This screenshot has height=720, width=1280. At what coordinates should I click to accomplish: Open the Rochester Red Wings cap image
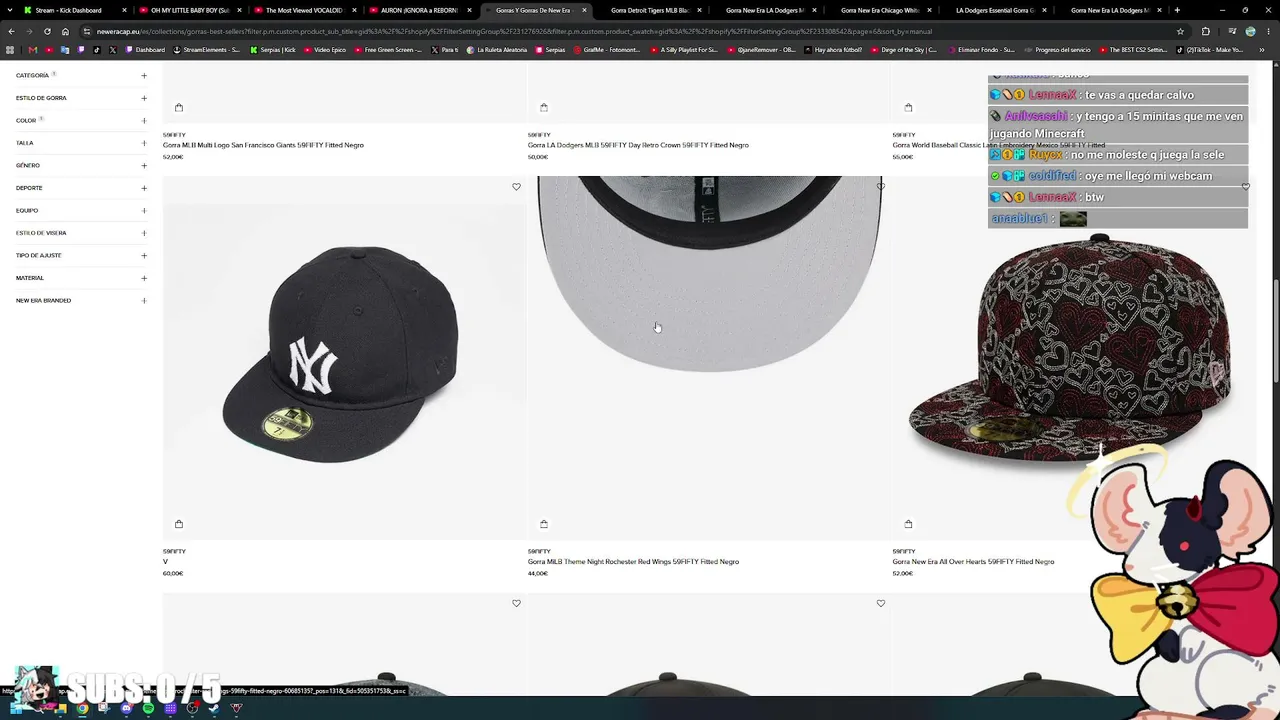pos(709,357)
